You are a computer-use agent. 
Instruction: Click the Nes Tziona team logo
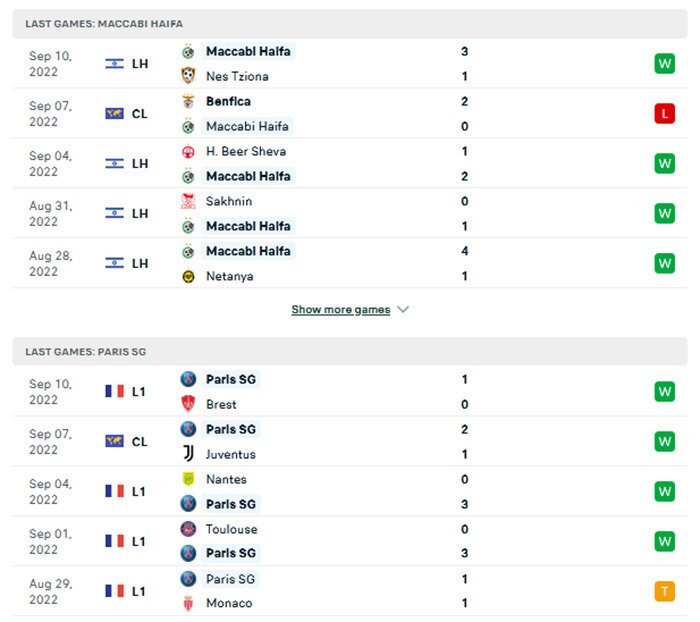pyautogui.click(x=188, y=76)
